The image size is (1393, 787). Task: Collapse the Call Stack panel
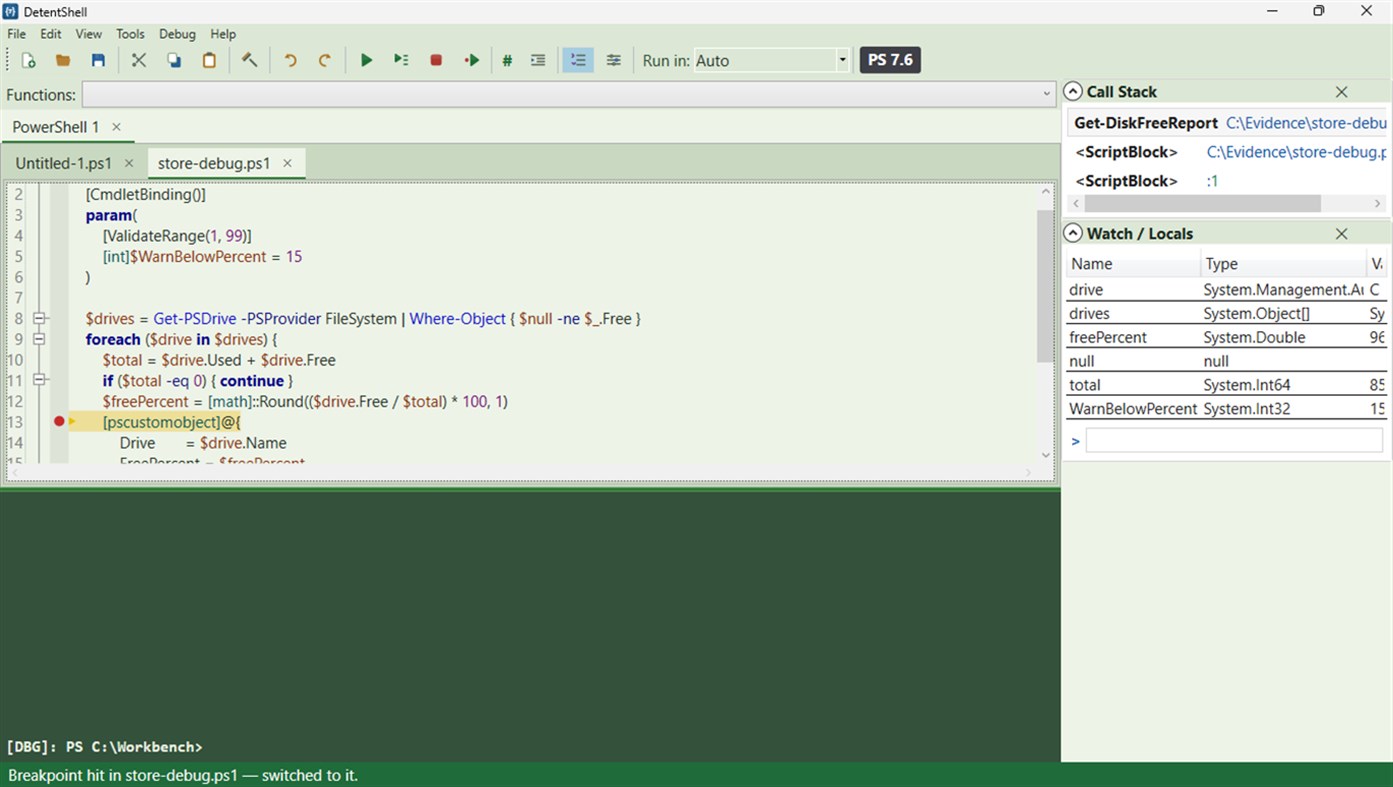1073,91
